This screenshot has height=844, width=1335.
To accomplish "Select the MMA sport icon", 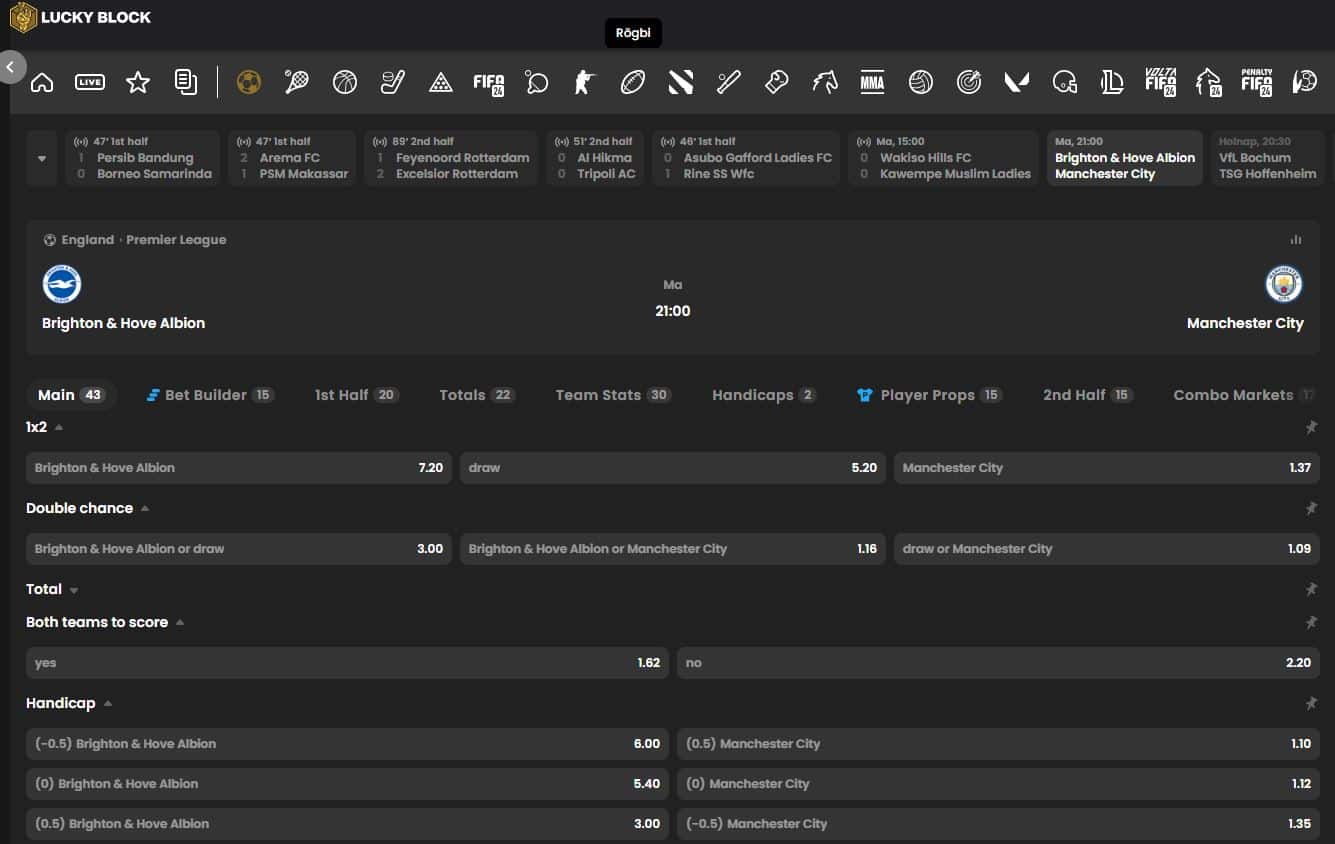I will (873, 82).
